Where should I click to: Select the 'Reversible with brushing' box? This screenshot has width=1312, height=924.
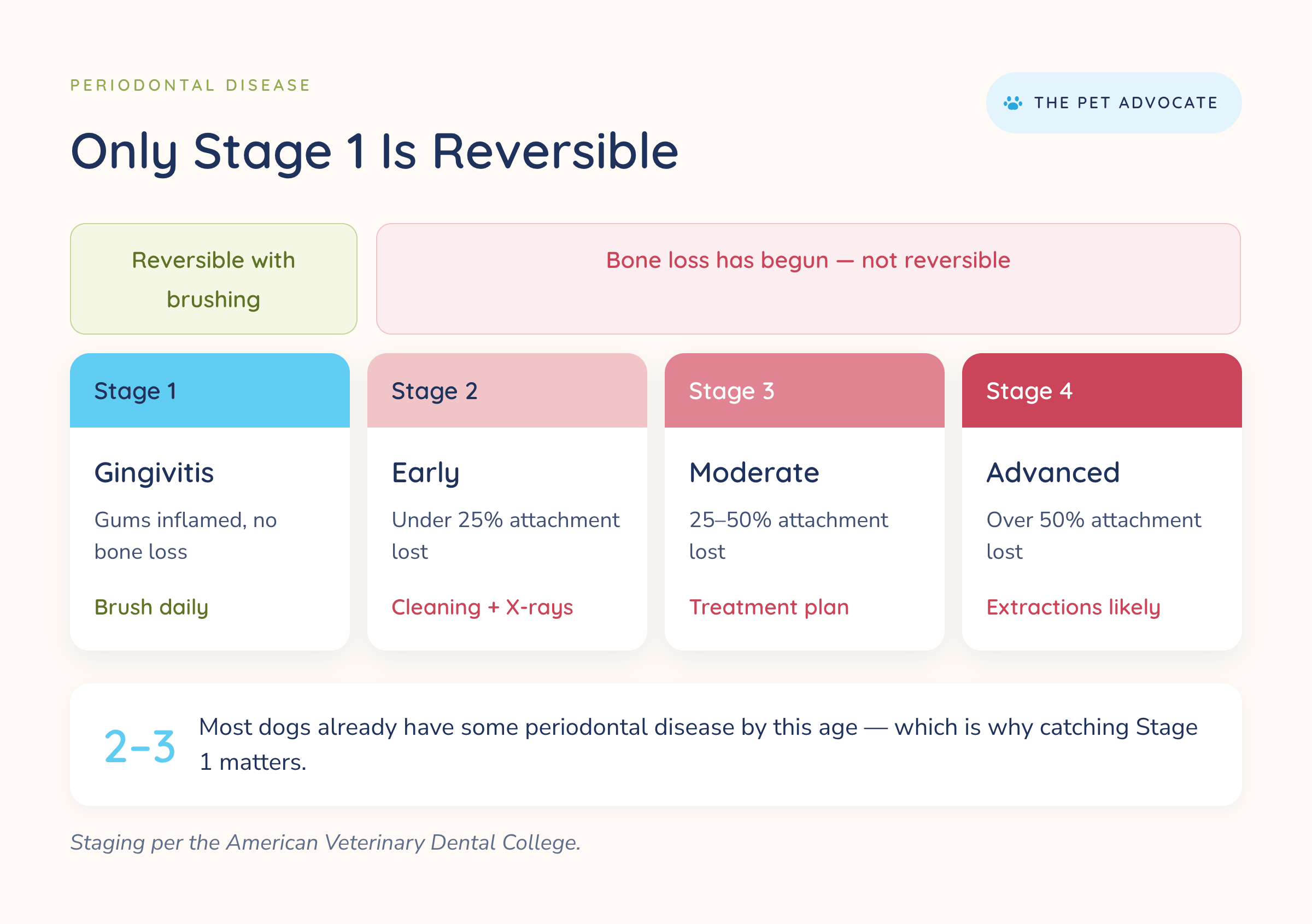(214, 279)
